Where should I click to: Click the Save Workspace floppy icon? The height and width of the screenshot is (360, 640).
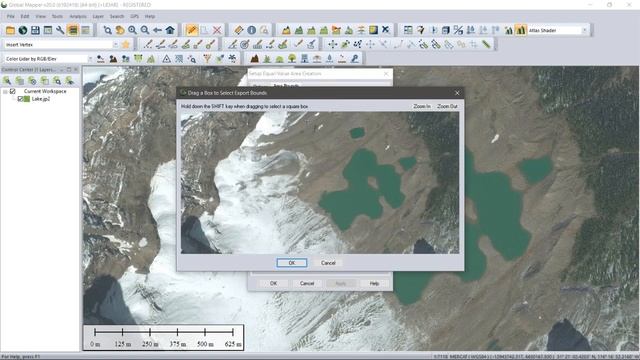coord(36,30)
